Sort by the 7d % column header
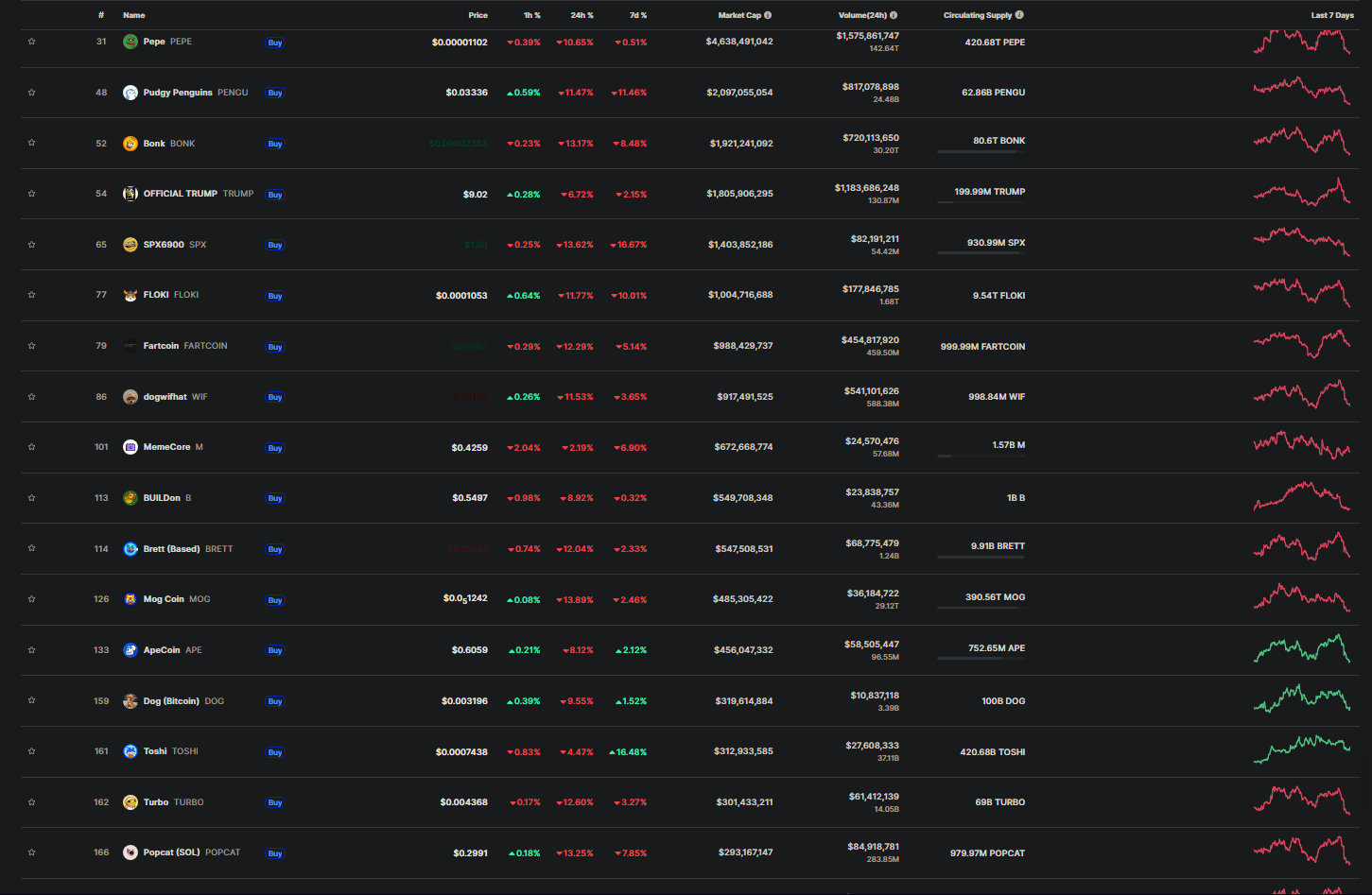 (x=638, y=15)
